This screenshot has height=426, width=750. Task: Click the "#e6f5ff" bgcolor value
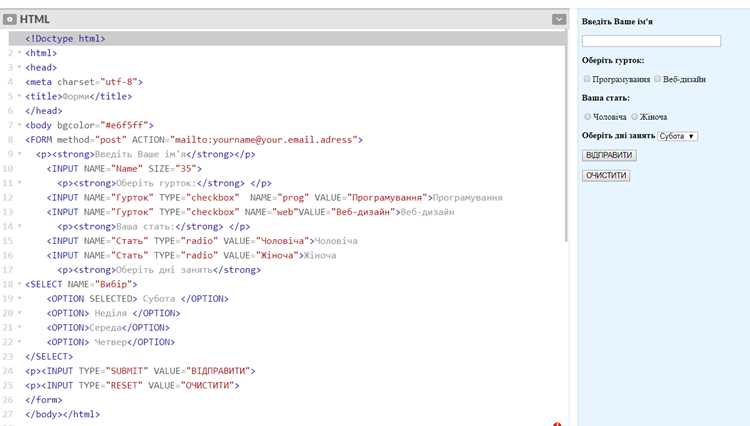pyautogui.click(x=124, y=125)
